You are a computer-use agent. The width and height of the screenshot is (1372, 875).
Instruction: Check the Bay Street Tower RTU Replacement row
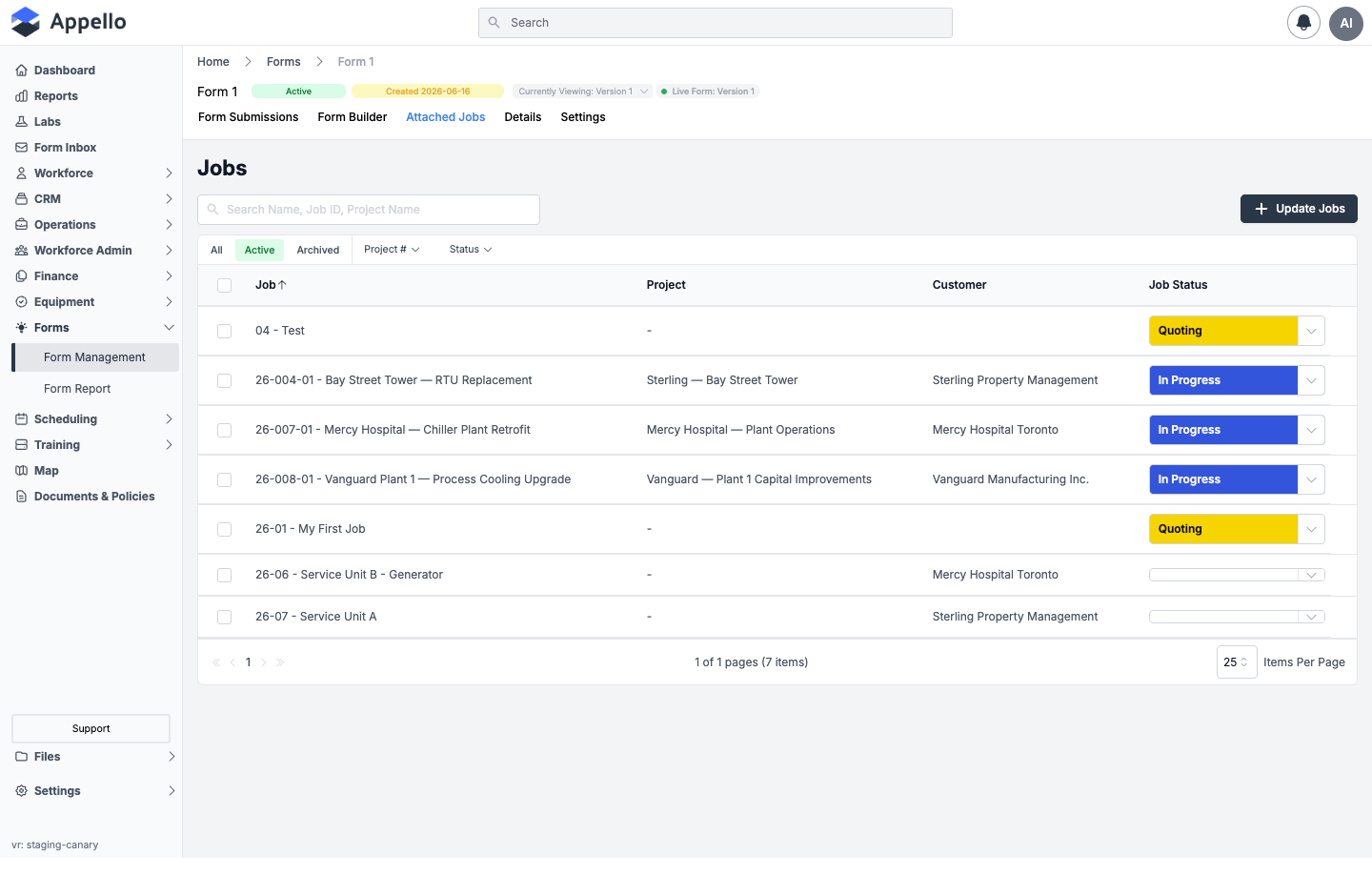[225, 380]
